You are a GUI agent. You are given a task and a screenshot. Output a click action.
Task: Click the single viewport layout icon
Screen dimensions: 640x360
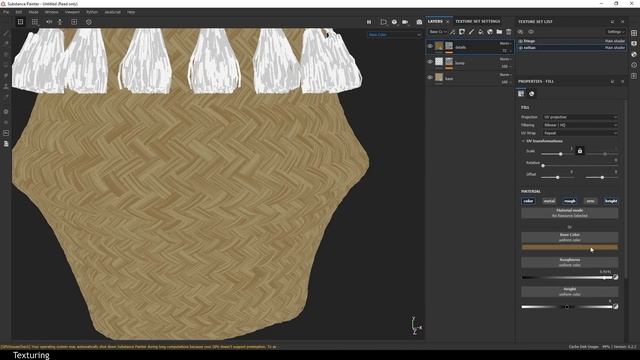click(x=20, y=22)
